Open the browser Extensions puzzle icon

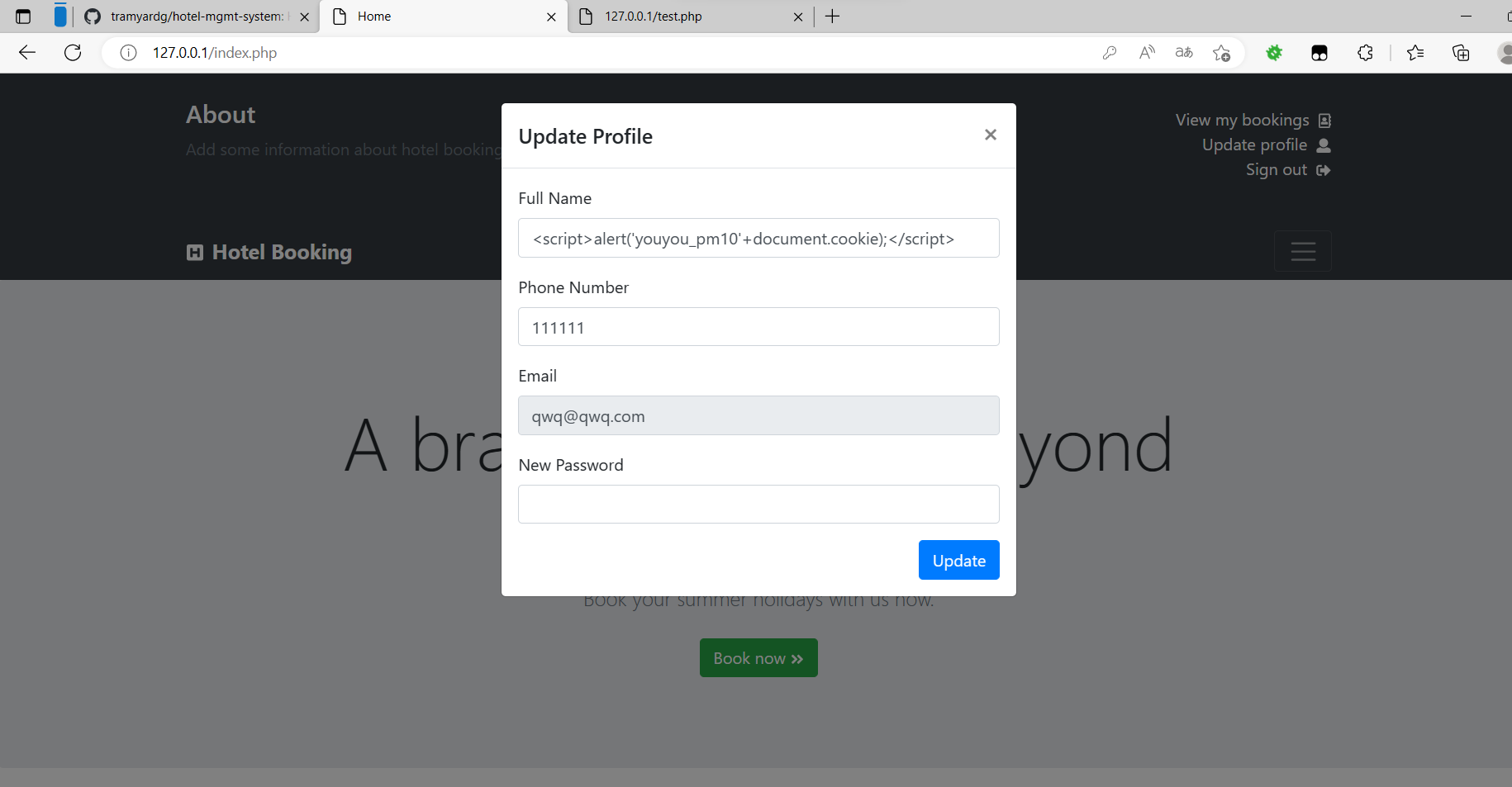coord(1365,53)
